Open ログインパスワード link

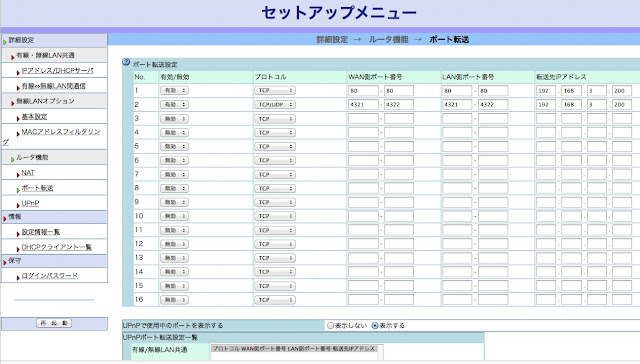coord(49,276)
